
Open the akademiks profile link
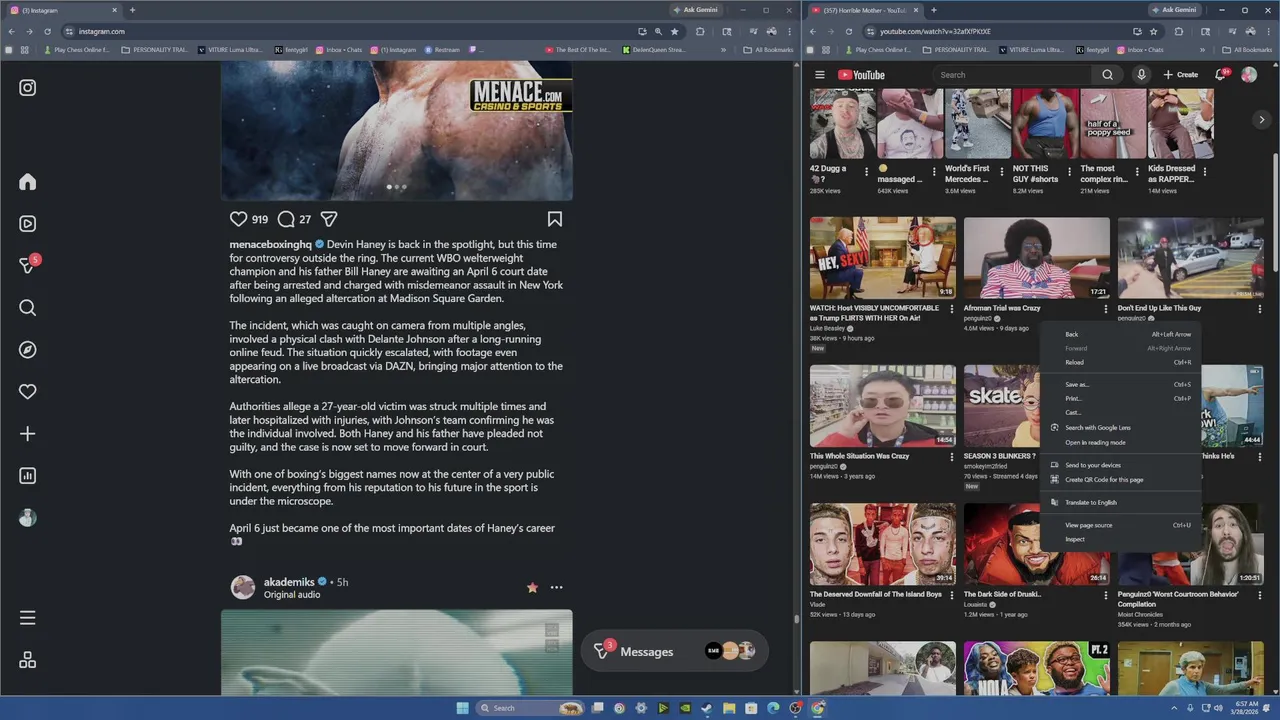(289, 582)
